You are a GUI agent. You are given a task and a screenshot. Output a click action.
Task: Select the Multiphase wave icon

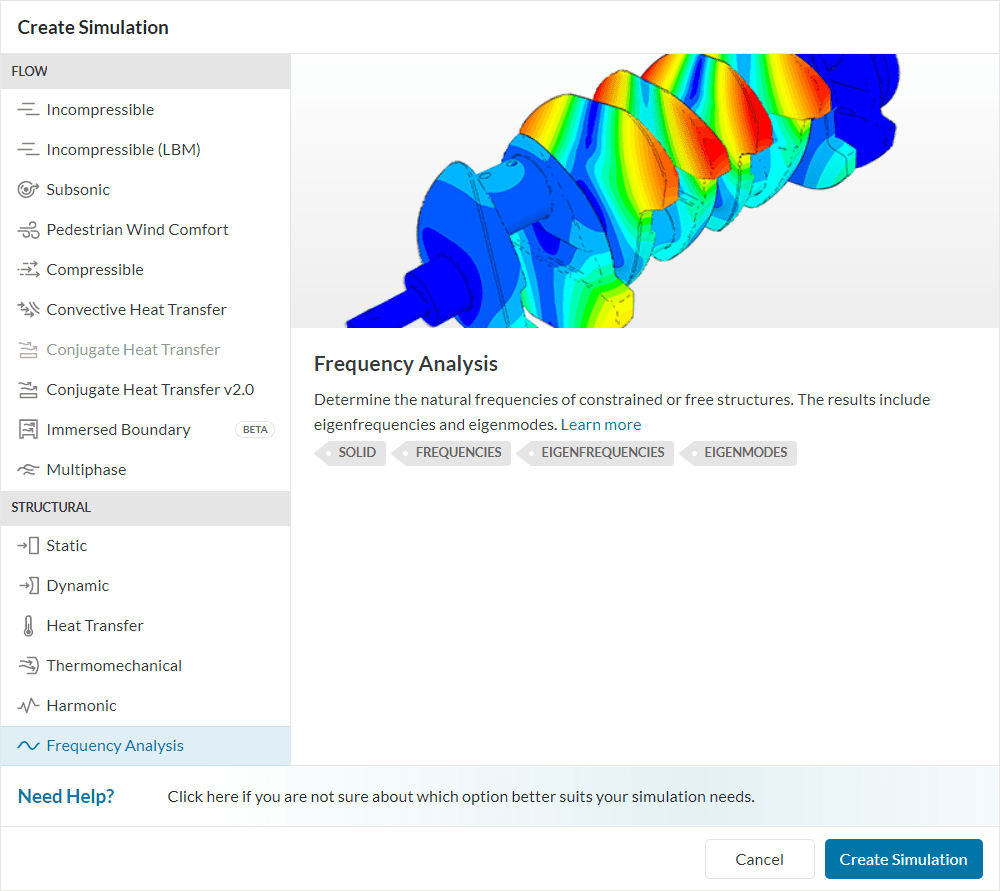[x=28, y=470]
